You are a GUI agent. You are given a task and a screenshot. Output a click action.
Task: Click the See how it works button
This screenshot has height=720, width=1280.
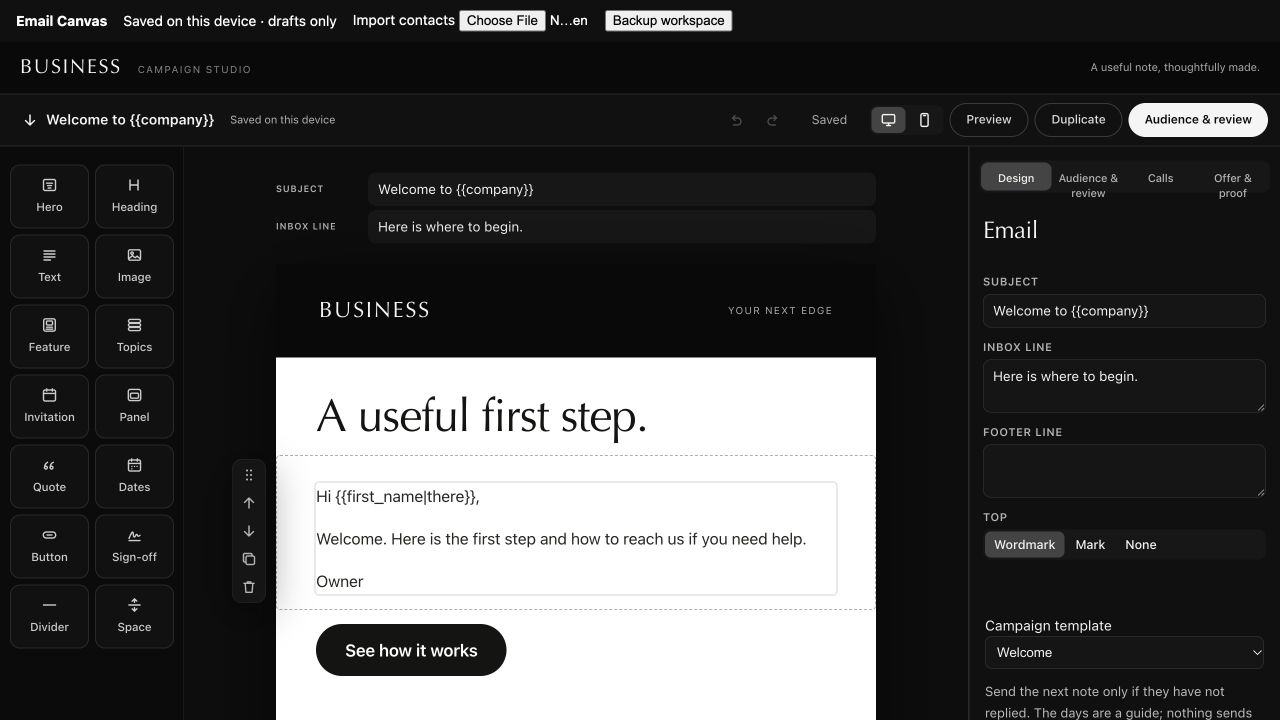[x=411, y=650]
